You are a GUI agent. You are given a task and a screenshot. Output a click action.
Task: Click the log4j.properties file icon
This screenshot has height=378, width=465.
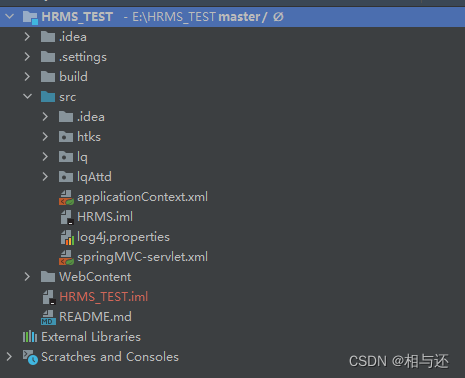pyautogui.click(x=67, y=237)
